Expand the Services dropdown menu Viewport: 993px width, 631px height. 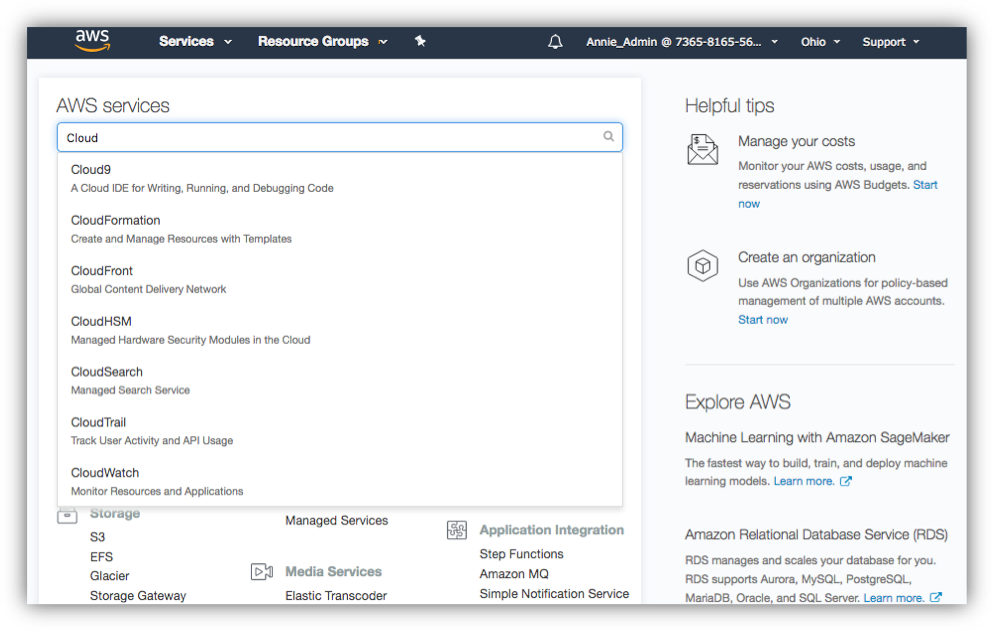click(195, 41)
